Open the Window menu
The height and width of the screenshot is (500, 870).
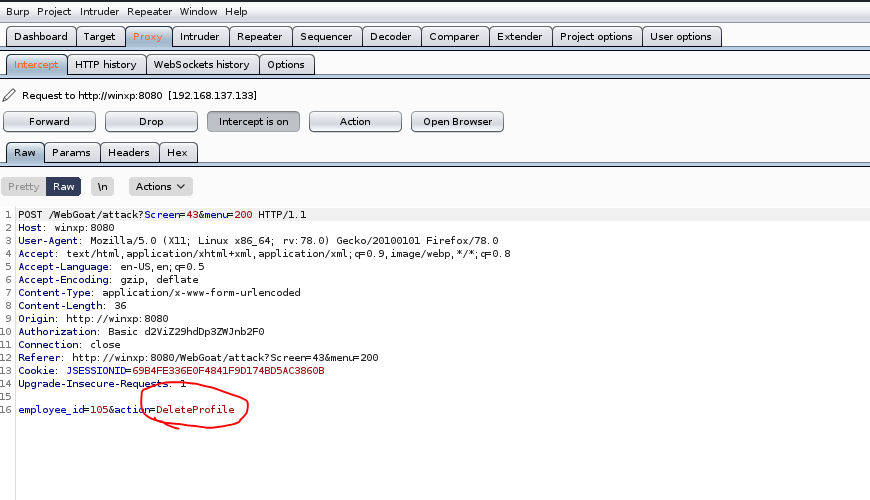click(x=198, y=12)
